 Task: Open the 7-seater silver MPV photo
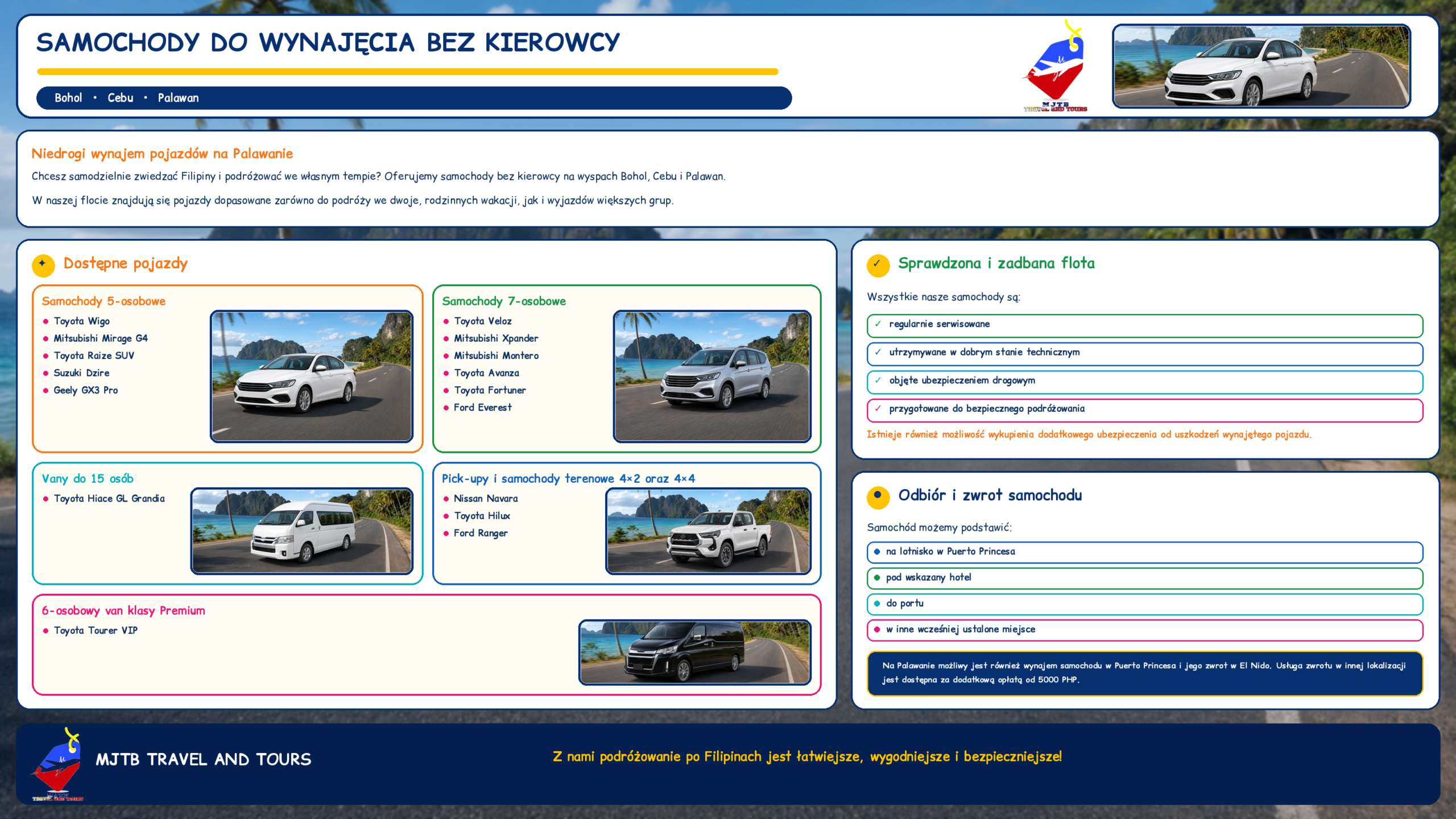tap(712, 376)
